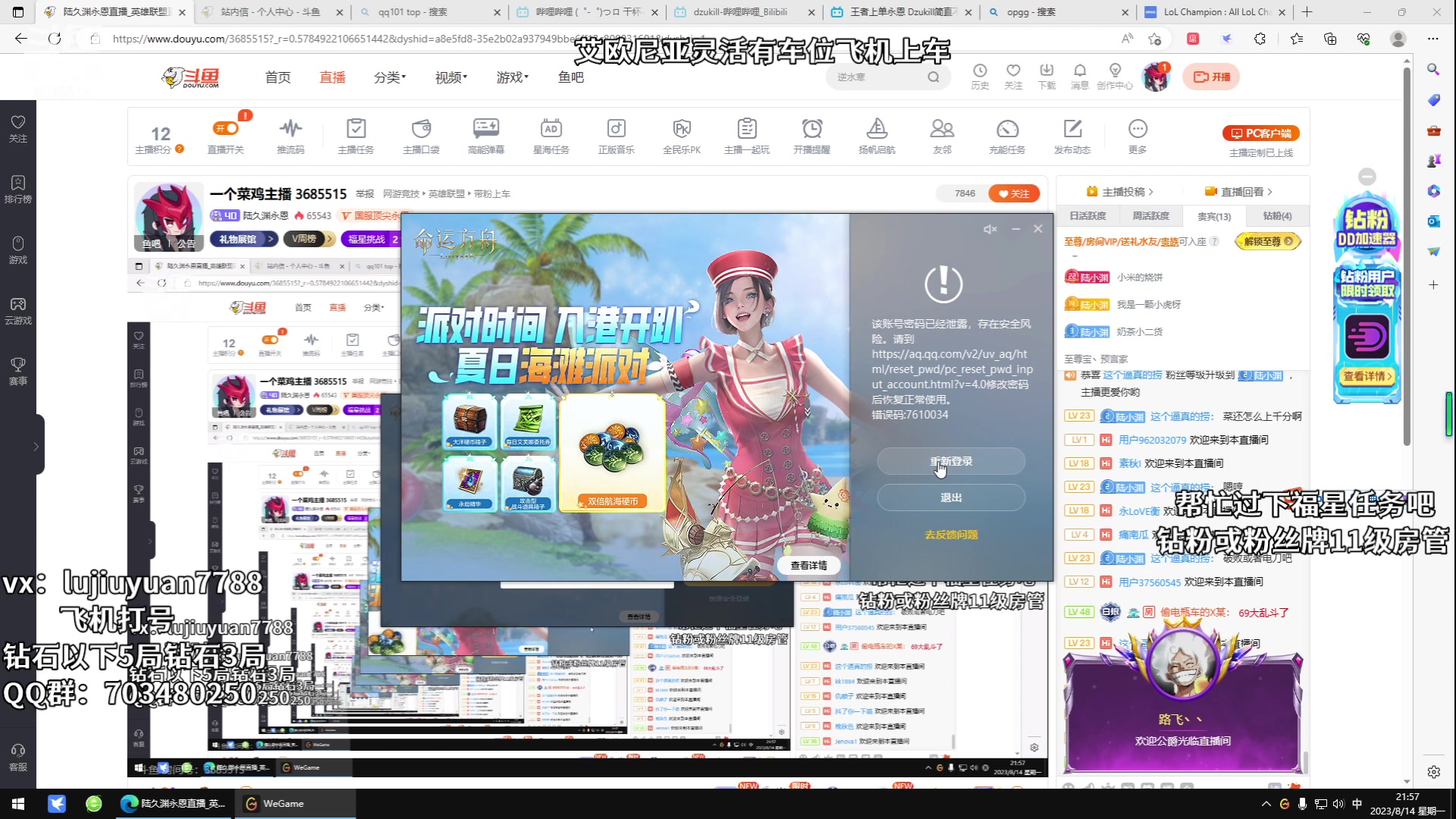1456x819 pixels.
Task: Switch to 钻粉(4) tab
Action: [x=1277, y=216]
